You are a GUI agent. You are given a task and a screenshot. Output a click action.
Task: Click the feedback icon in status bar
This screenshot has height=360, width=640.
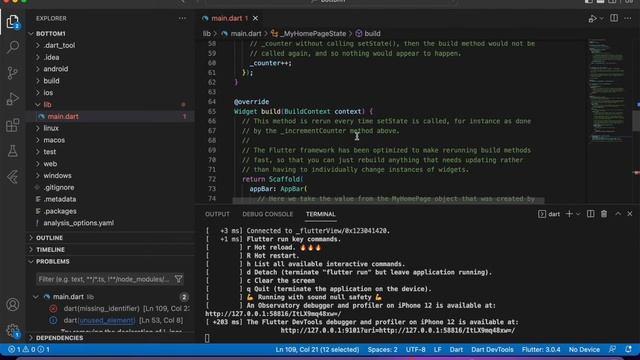(612, 349)
